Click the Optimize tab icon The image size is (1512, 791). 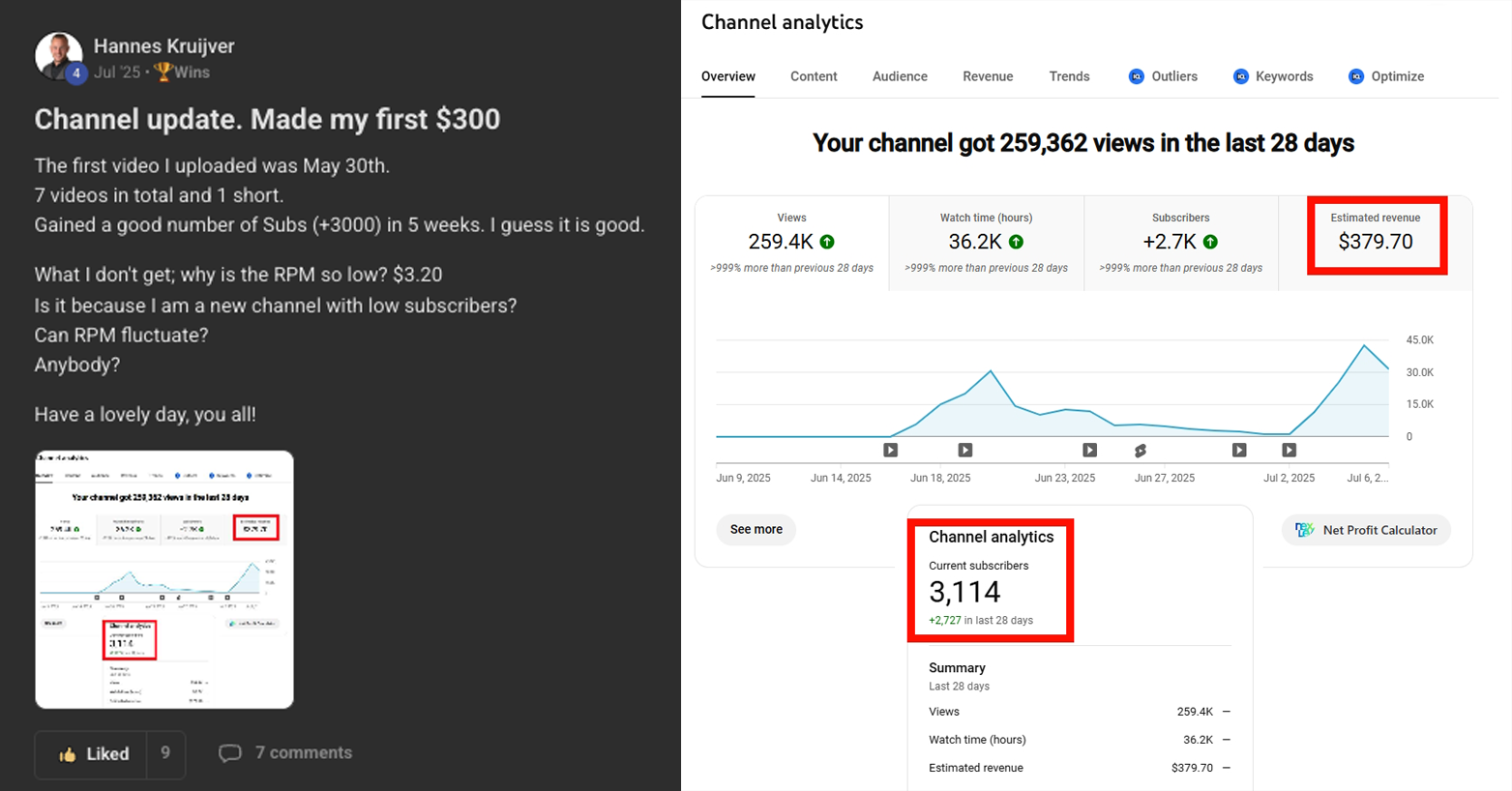pyautogui.click(x=1356, y=76)
